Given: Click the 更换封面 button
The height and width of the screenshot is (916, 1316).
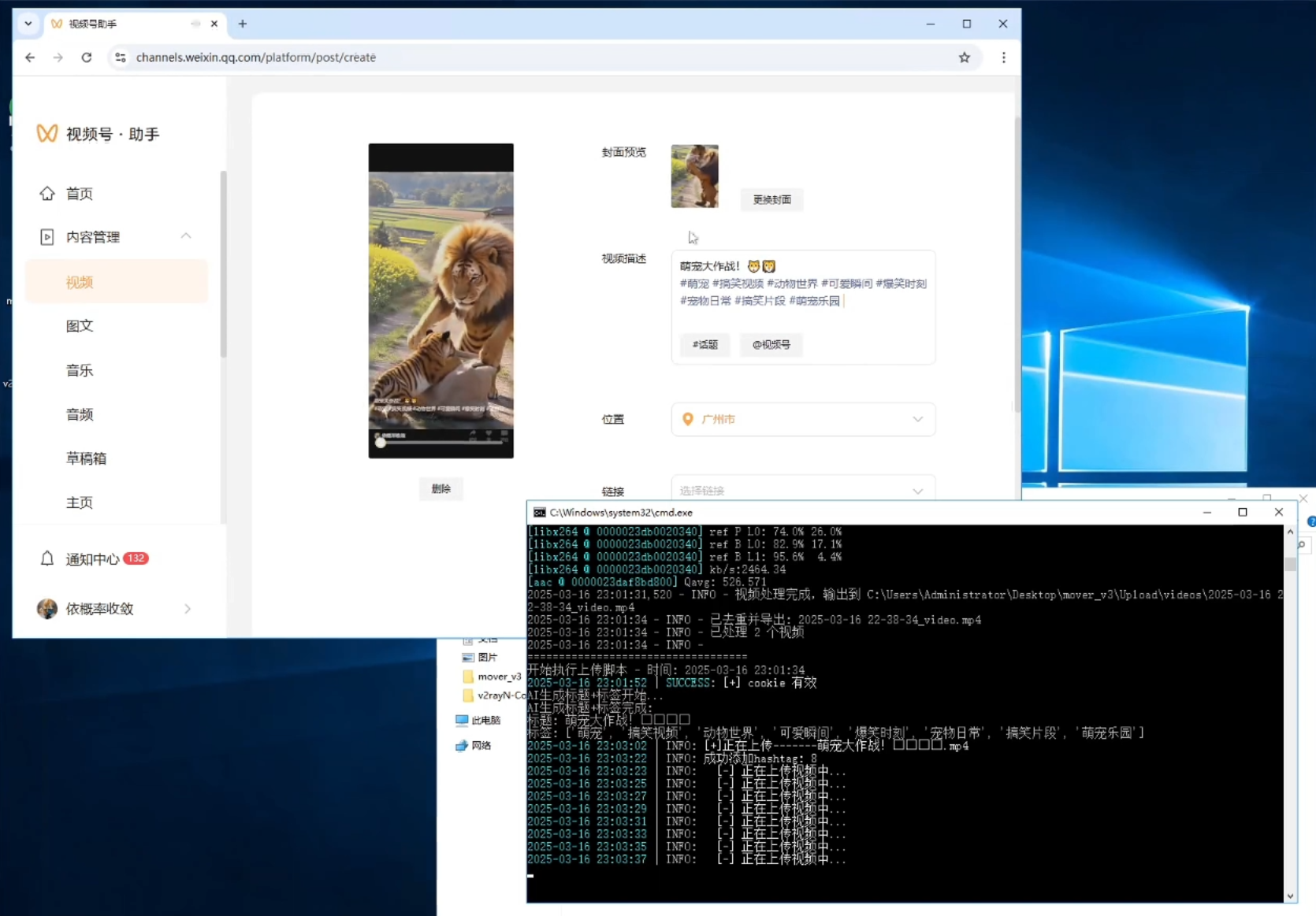Looking at the screenshot, I should coord(771,200).
